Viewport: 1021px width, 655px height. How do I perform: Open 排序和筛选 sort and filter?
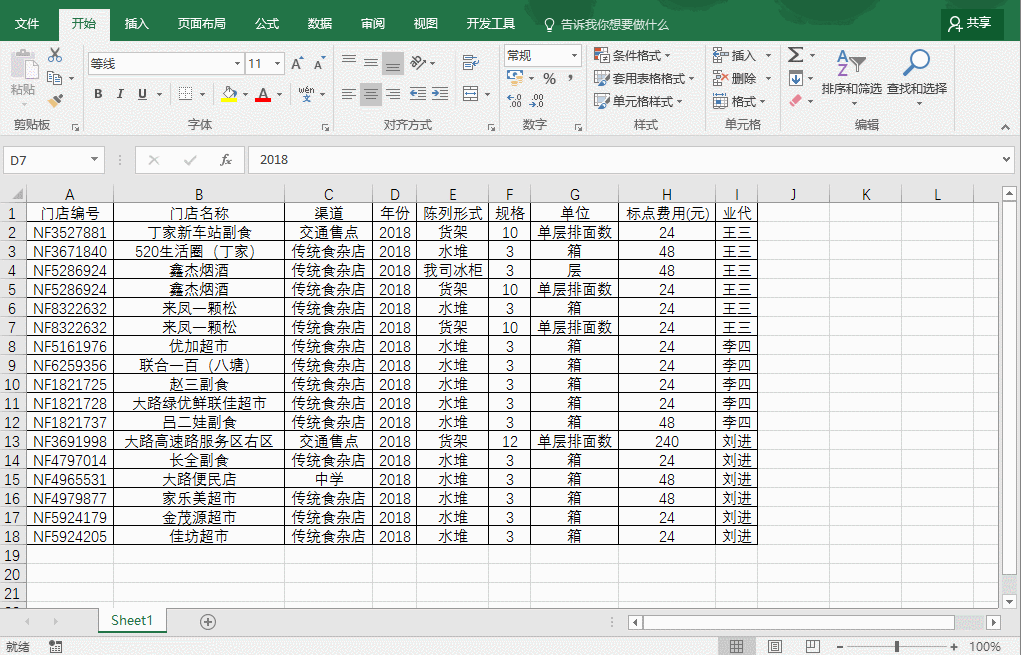pos(851,72)
